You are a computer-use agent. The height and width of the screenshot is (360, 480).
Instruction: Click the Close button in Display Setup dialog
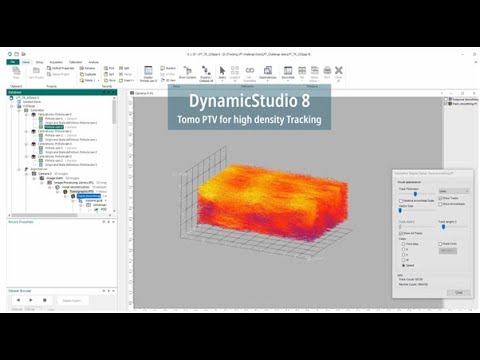tap(459, 292)
